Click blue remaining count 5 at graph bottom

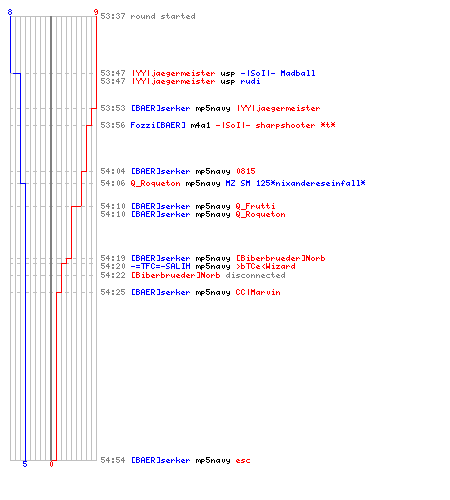[25, 464]
